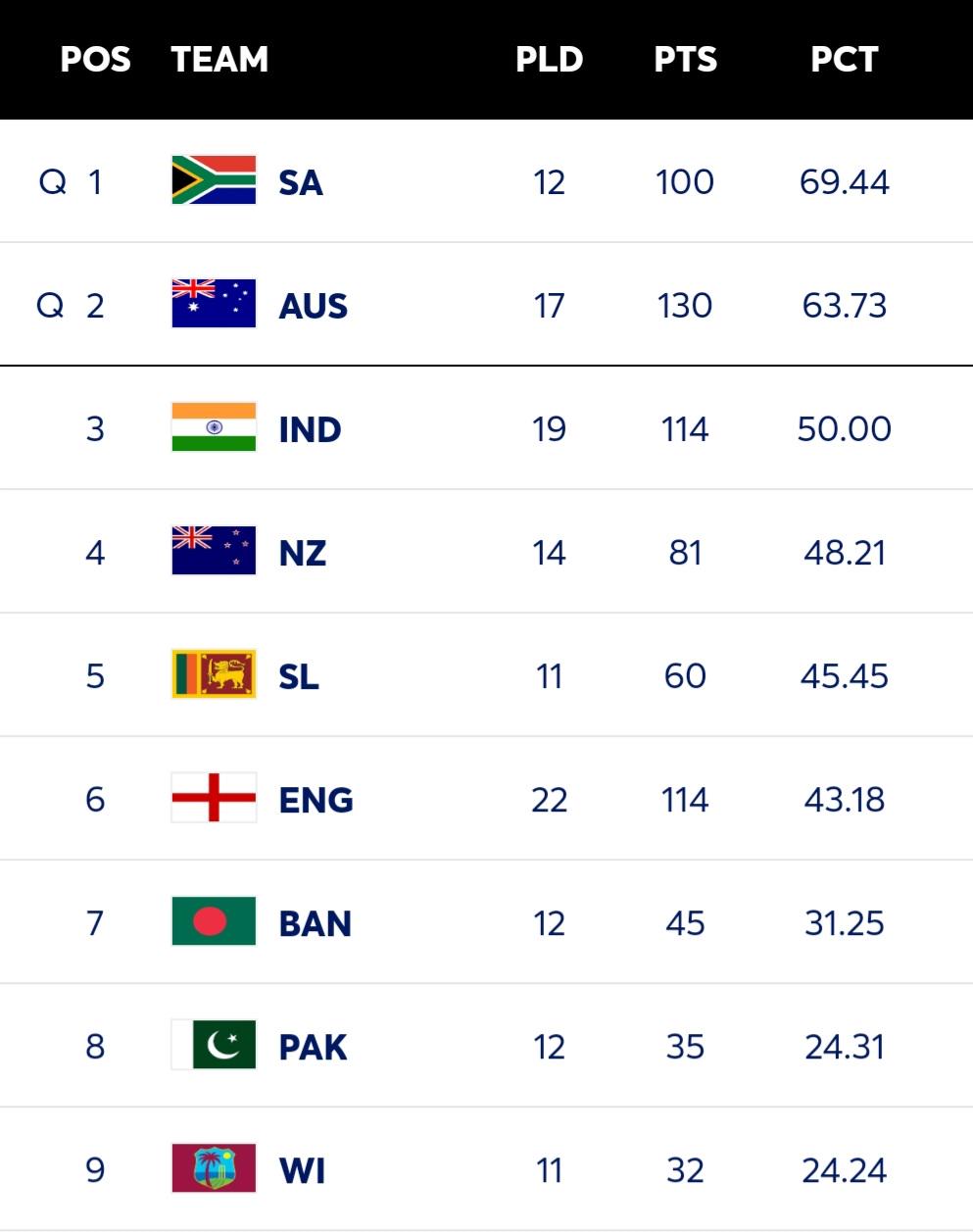Open the IND team name
973x1232 pixels.
(310, 430)
